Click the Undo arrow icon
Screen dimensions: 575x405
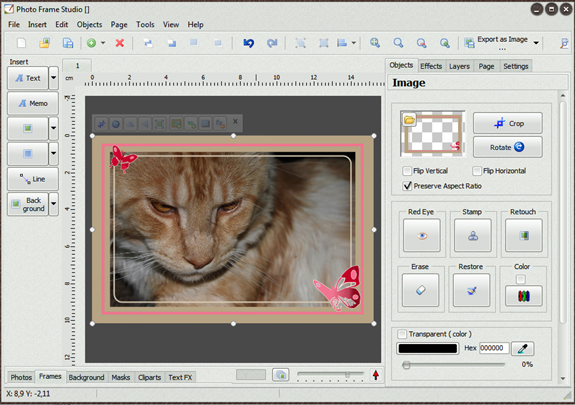249,43
